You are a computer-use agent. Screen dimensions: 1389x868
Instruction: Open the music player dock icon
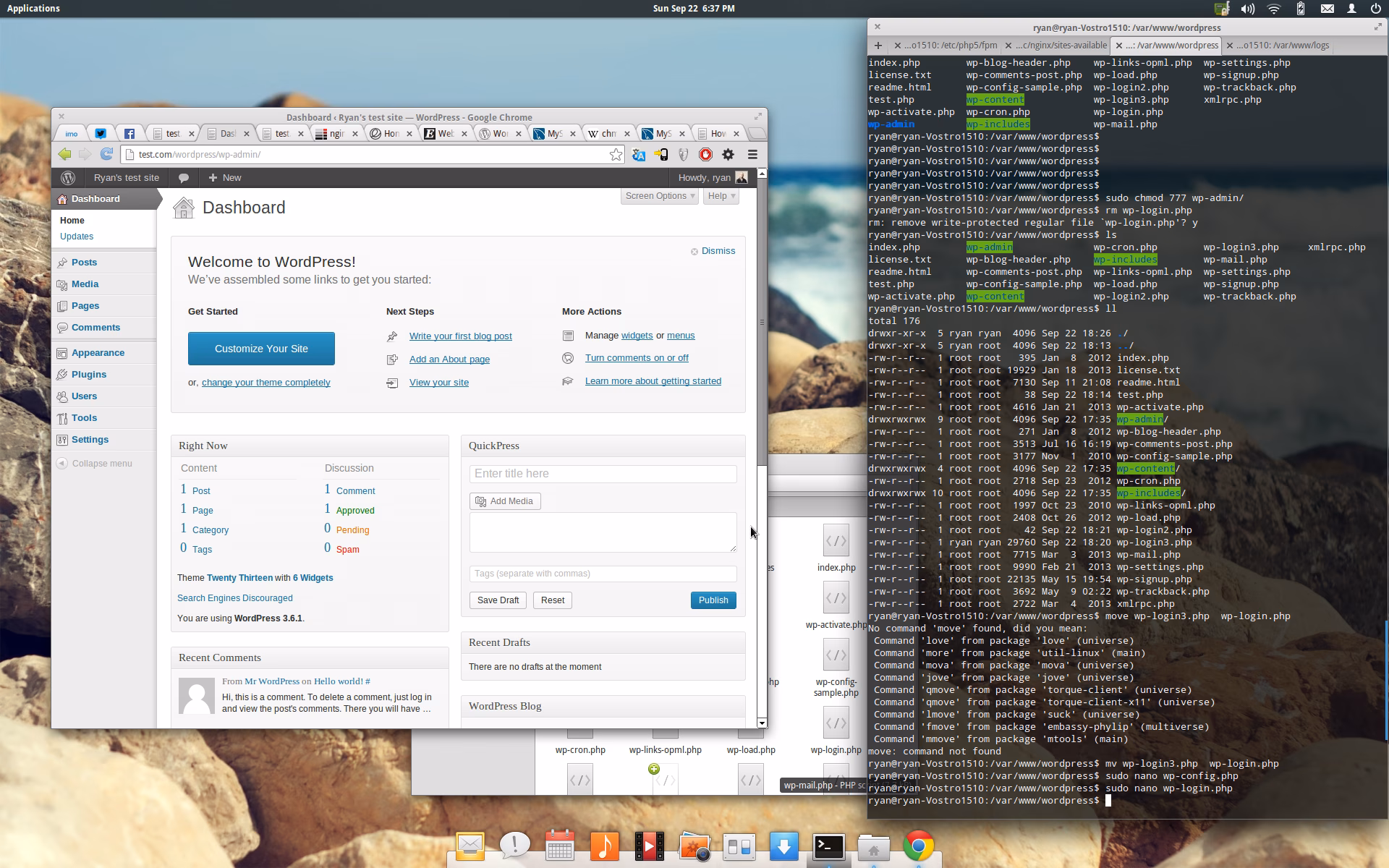(x=604, y=846)
